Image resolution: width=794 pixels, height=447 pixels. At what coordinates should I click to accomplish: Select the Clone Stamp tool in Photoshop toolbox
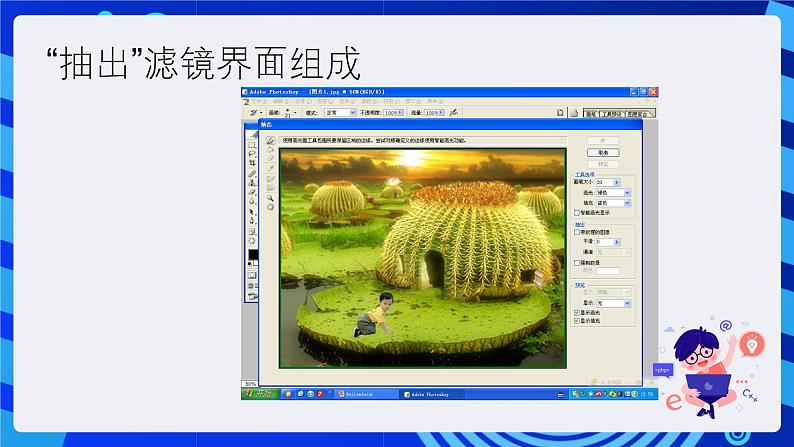pyautogui.click(x=252, y=183)
